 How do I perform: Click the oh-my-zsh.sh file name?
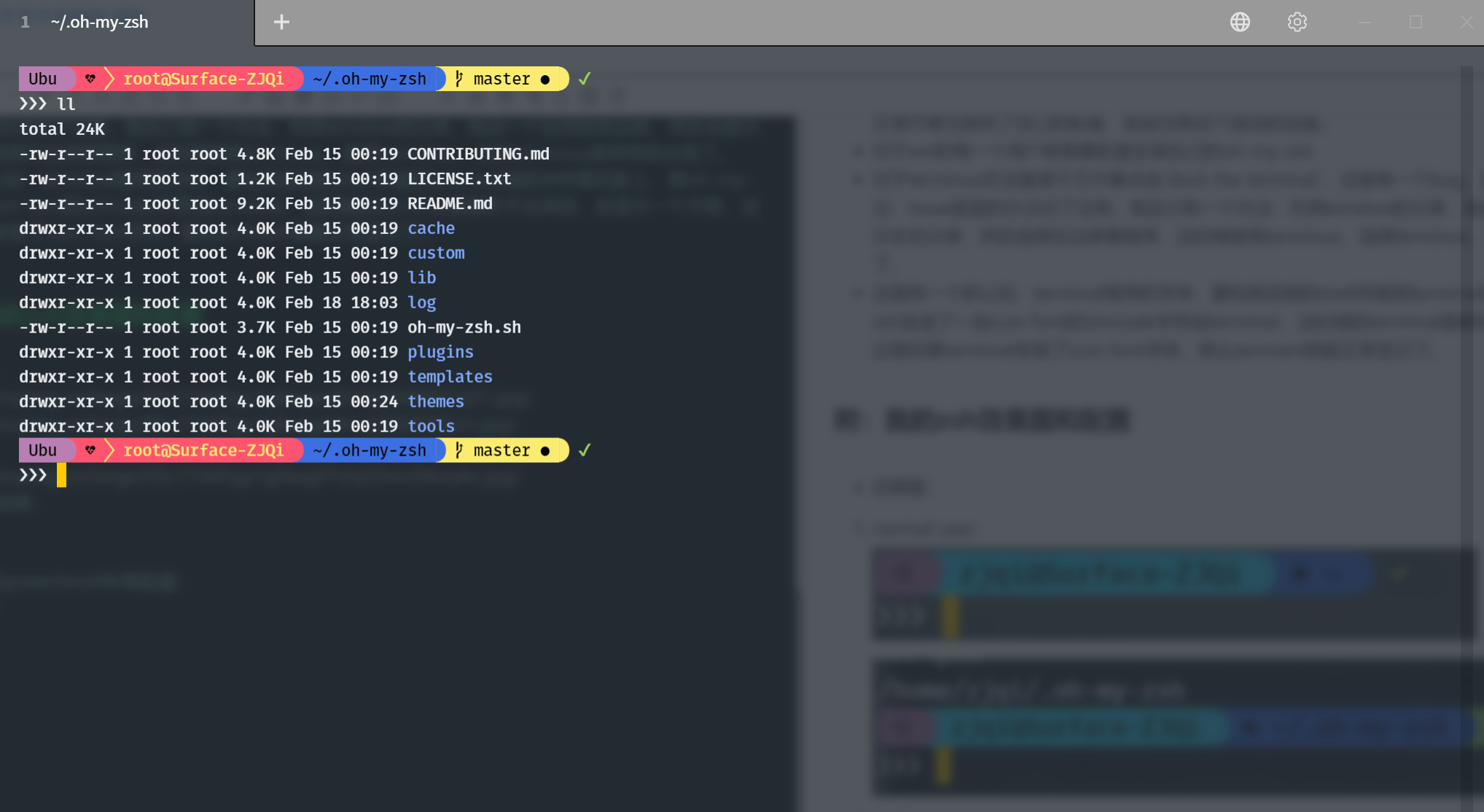464,327
